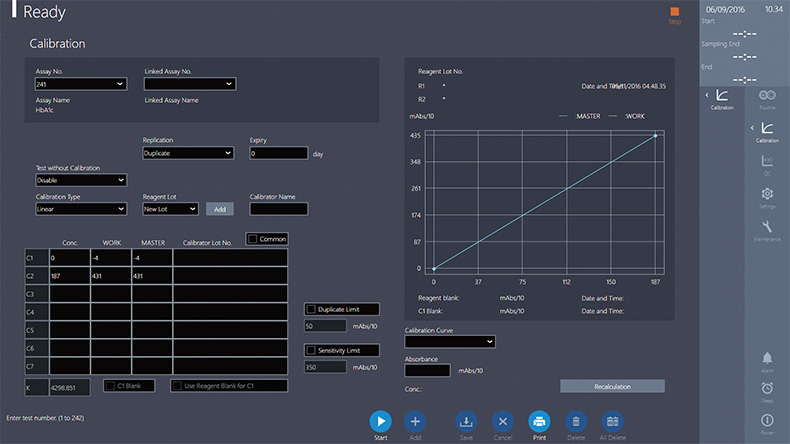
Task: Click C2 MASTER cell showing 431
Action: pyautogui.click(x=152, y=276)
